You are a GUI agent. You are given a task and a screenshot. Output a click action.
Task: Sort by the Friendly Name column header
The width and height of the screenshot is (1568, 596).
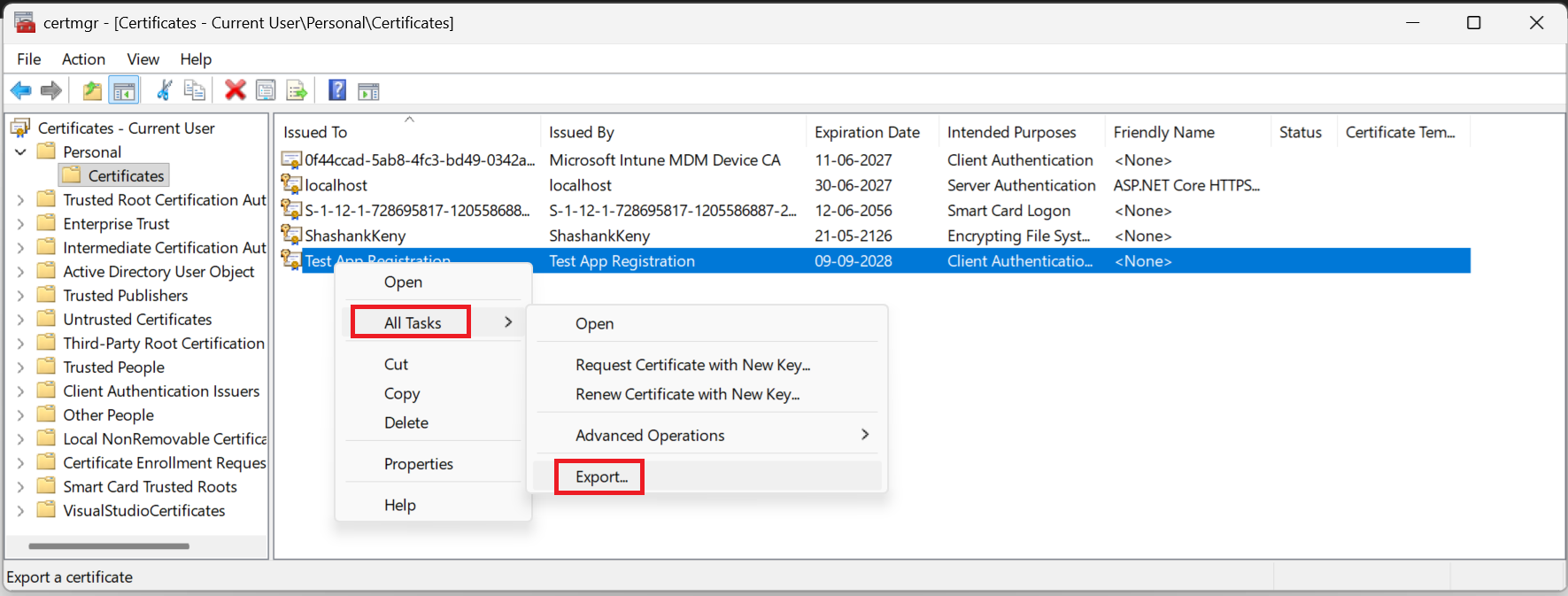pyautogui.click(x=1187, y=131)
